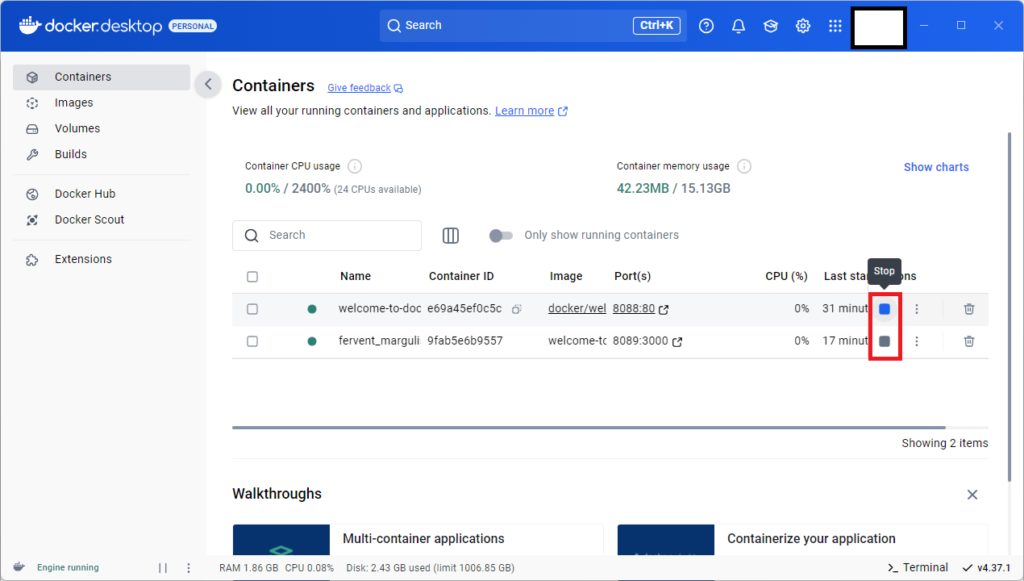1024x581 pixels.
Task: Click the running status dot of welcome-to-docker
Action: 312,309
